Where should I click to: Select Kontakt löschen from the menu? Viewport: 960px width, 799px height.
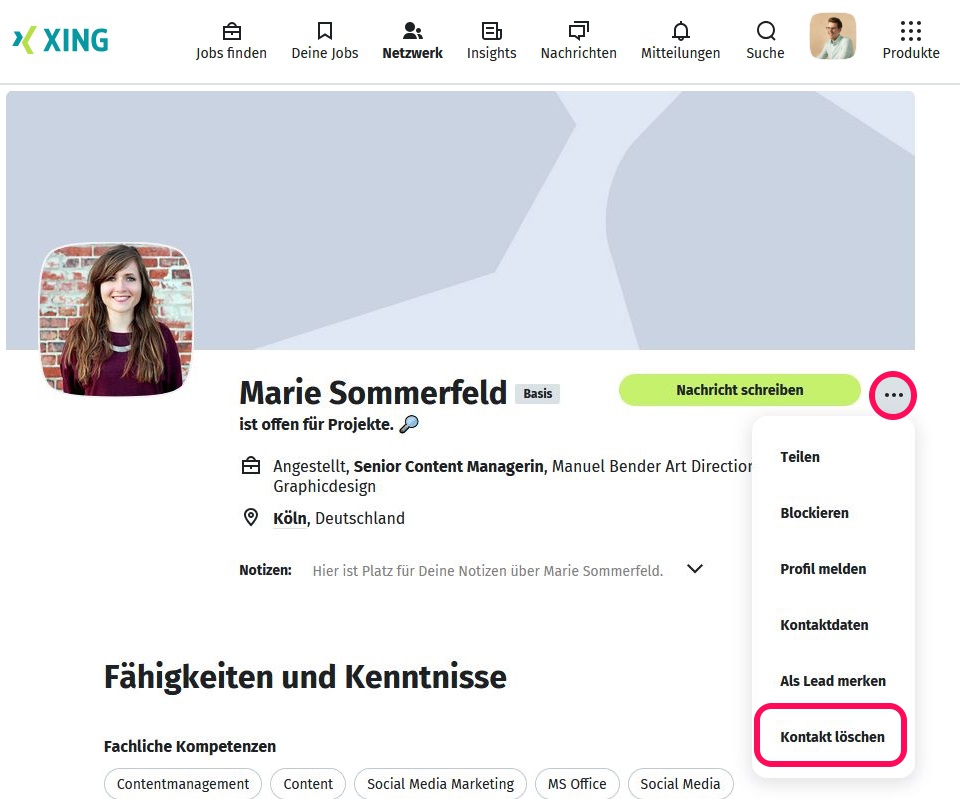tap(831, 736)
